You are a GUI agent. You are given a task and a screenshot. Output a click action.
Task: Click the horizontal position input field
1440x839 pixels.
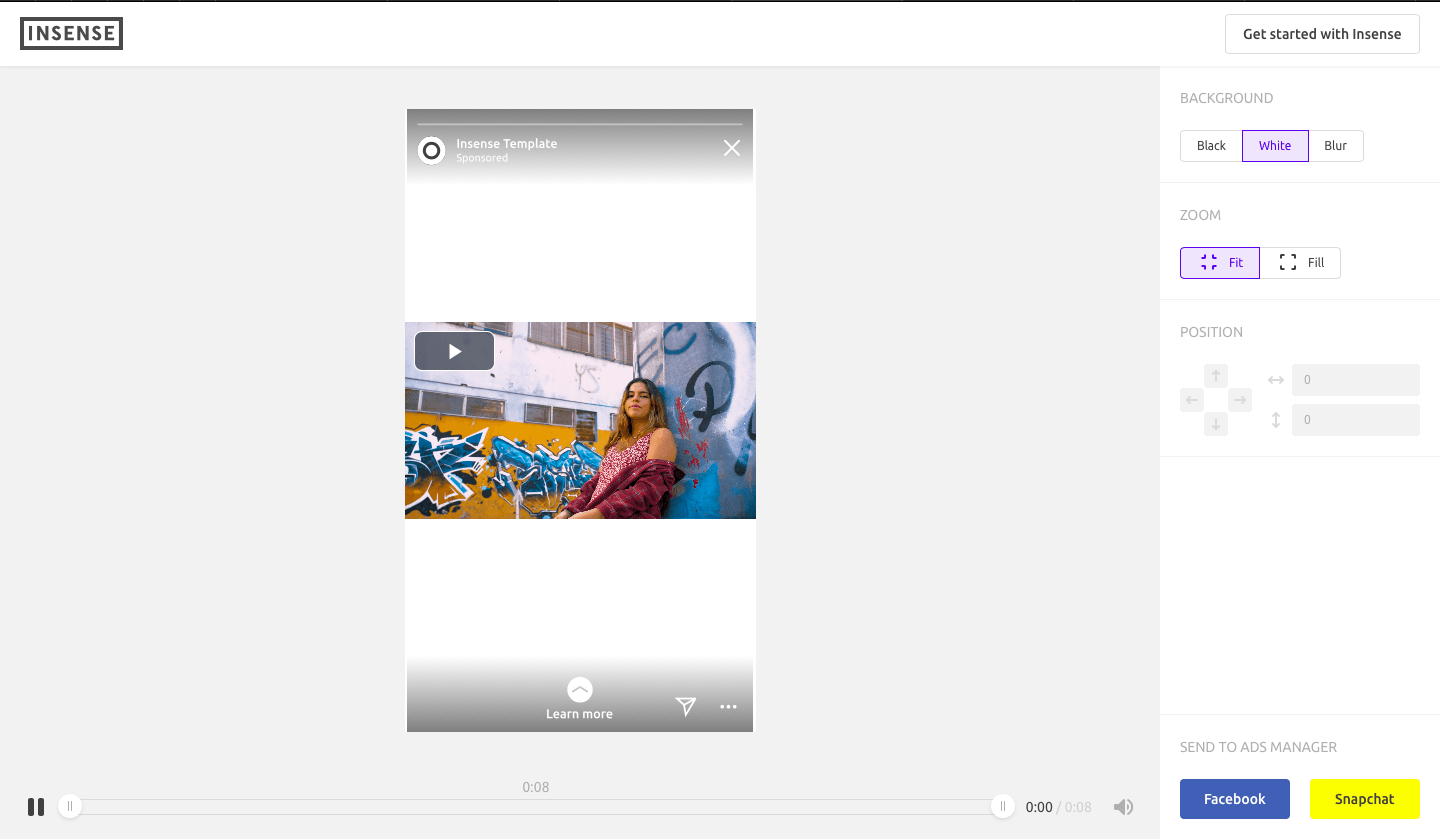(1355, 380)
